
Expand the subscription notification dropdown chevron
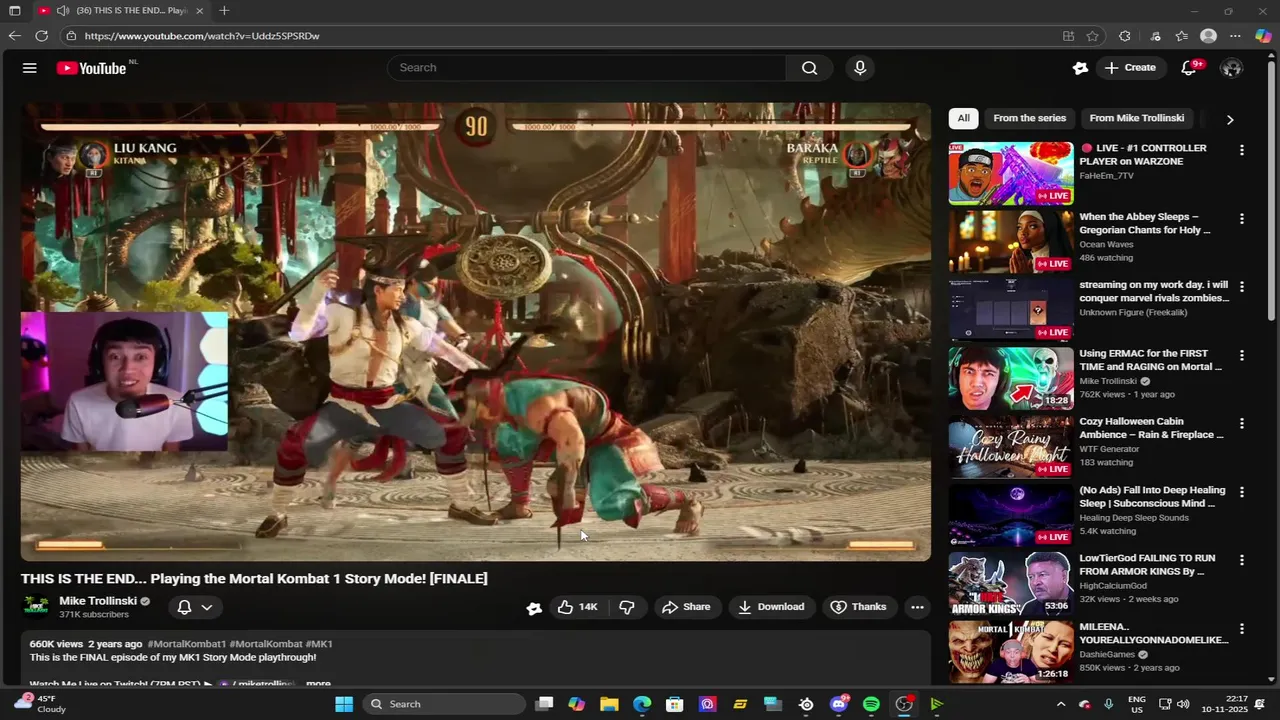[207, 607]
